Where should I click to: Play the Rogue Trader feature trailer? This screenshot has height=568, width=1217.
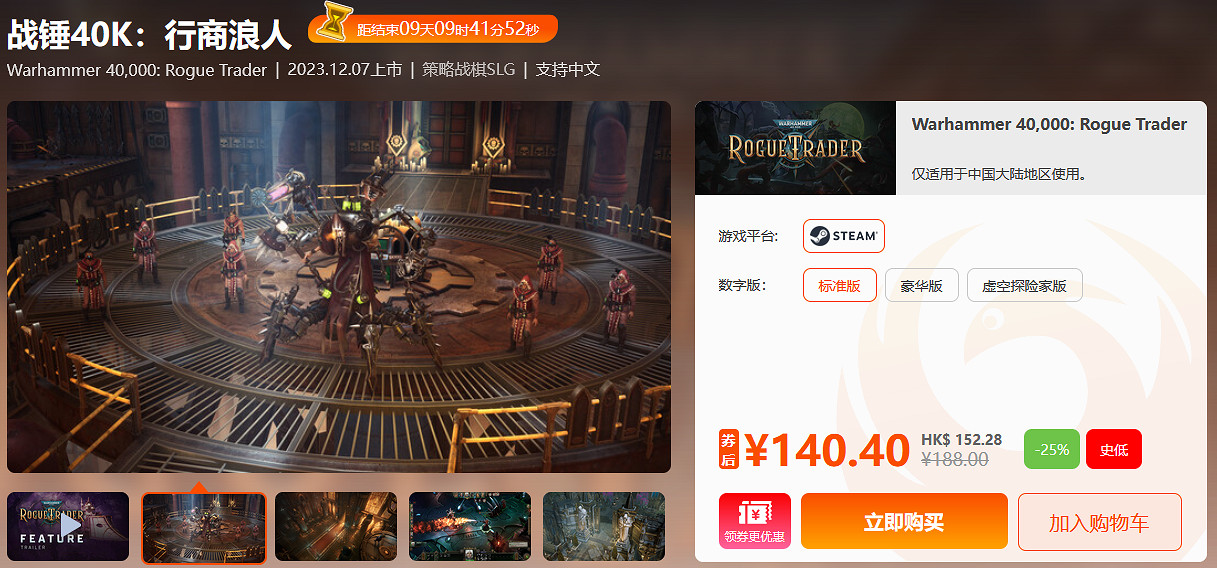coord(68,527)
